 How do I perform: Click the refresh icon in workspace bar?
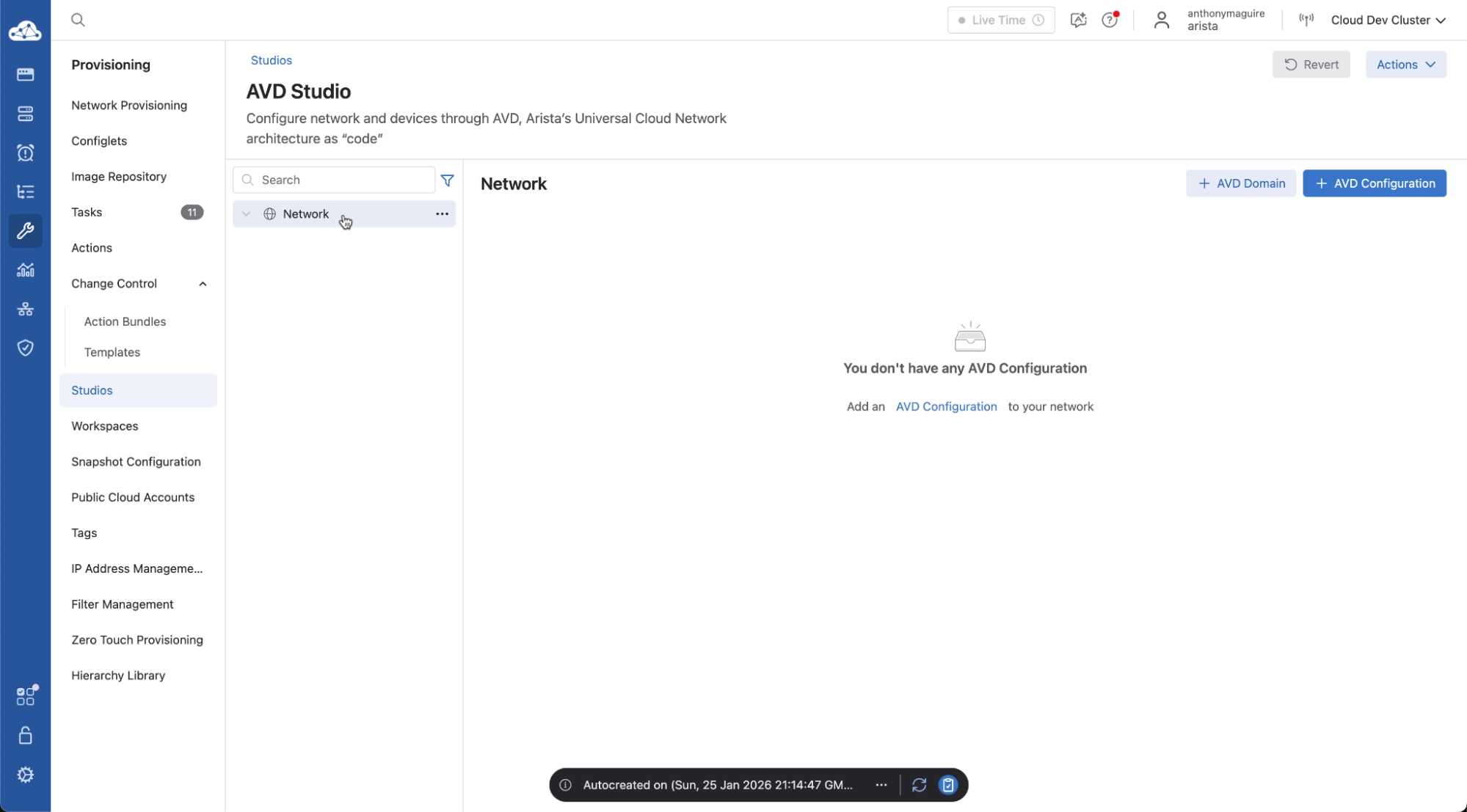click(919, 785)
